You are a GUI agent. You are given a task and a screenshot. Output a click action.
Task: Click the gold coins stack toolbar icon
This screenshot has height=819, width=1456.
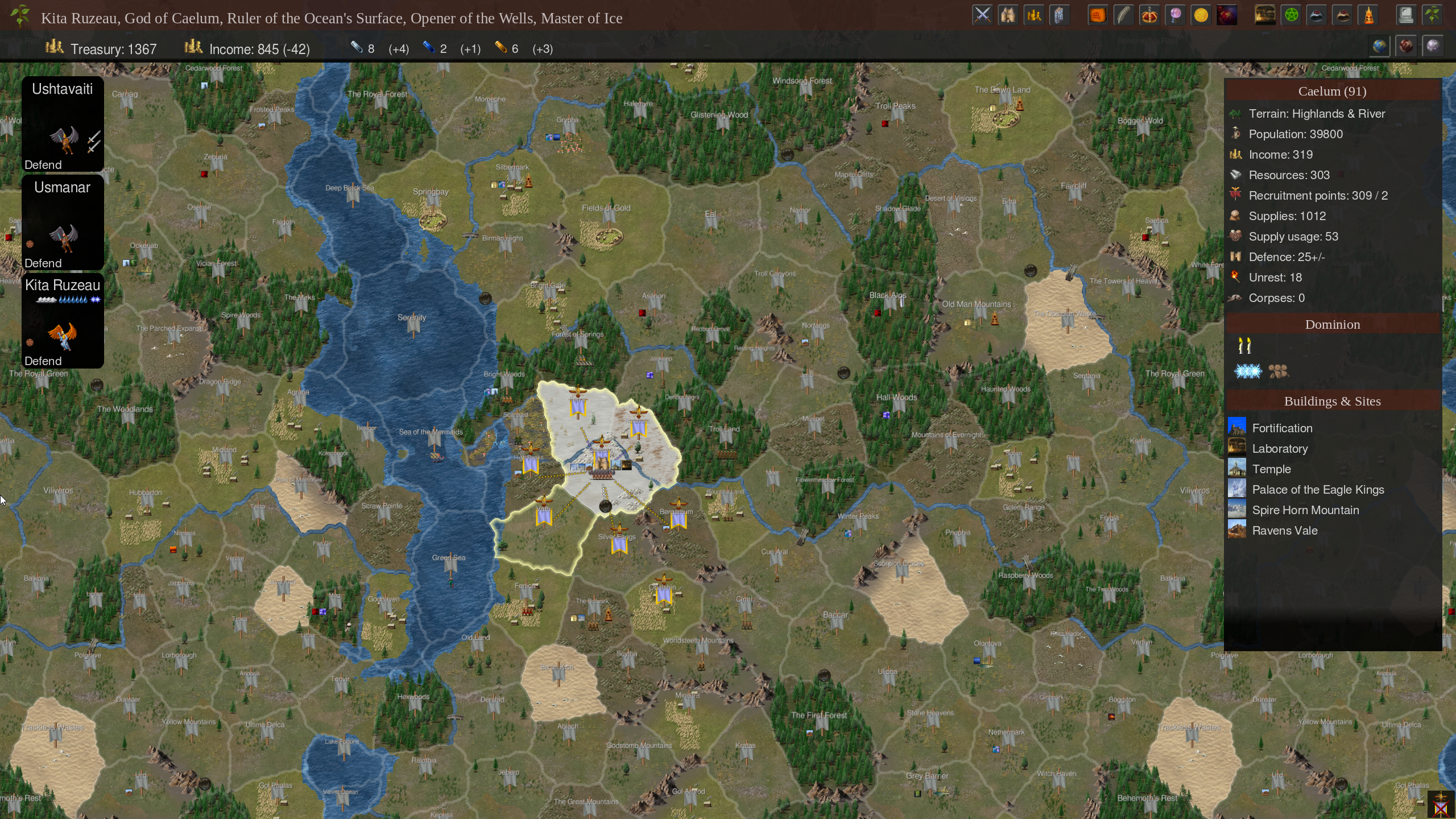click(x=1034, y=15)
